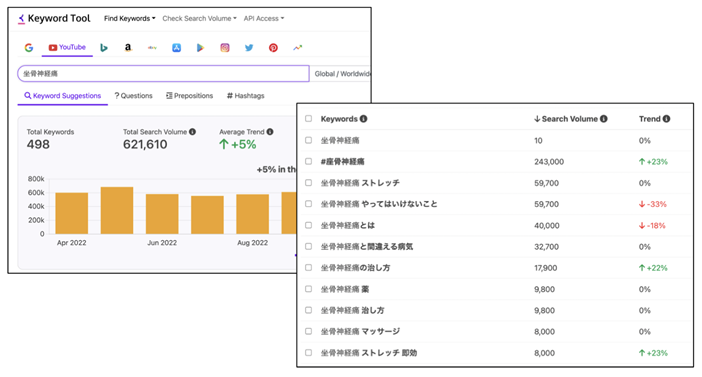Open the Trends chart icon
The image size is (702, 377).
coord(297,47)
